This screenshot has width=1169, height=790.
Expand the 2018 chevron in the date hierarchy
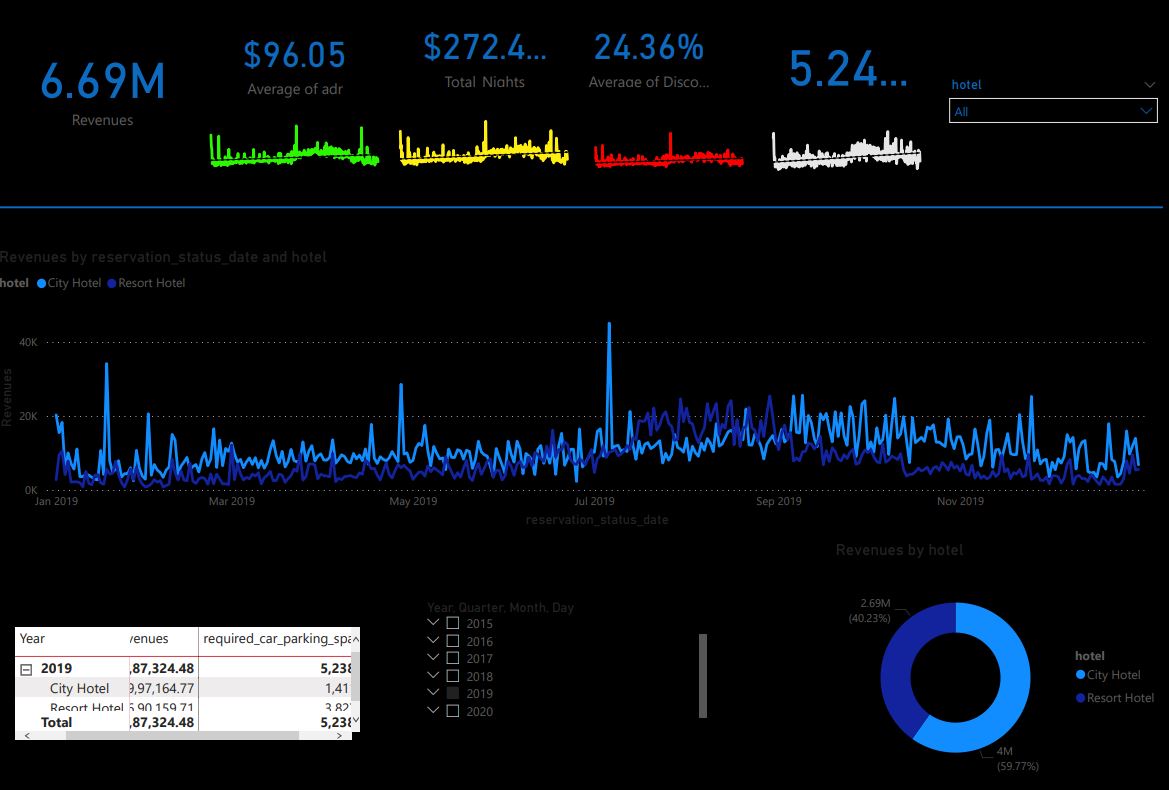click(432, 675)
